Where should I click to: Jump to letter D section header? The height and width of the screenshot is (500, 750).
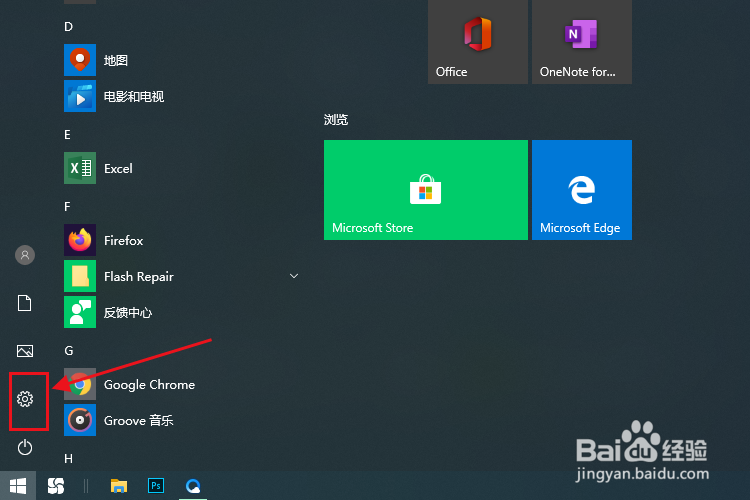pyautogui.click(x=68, y=27)
